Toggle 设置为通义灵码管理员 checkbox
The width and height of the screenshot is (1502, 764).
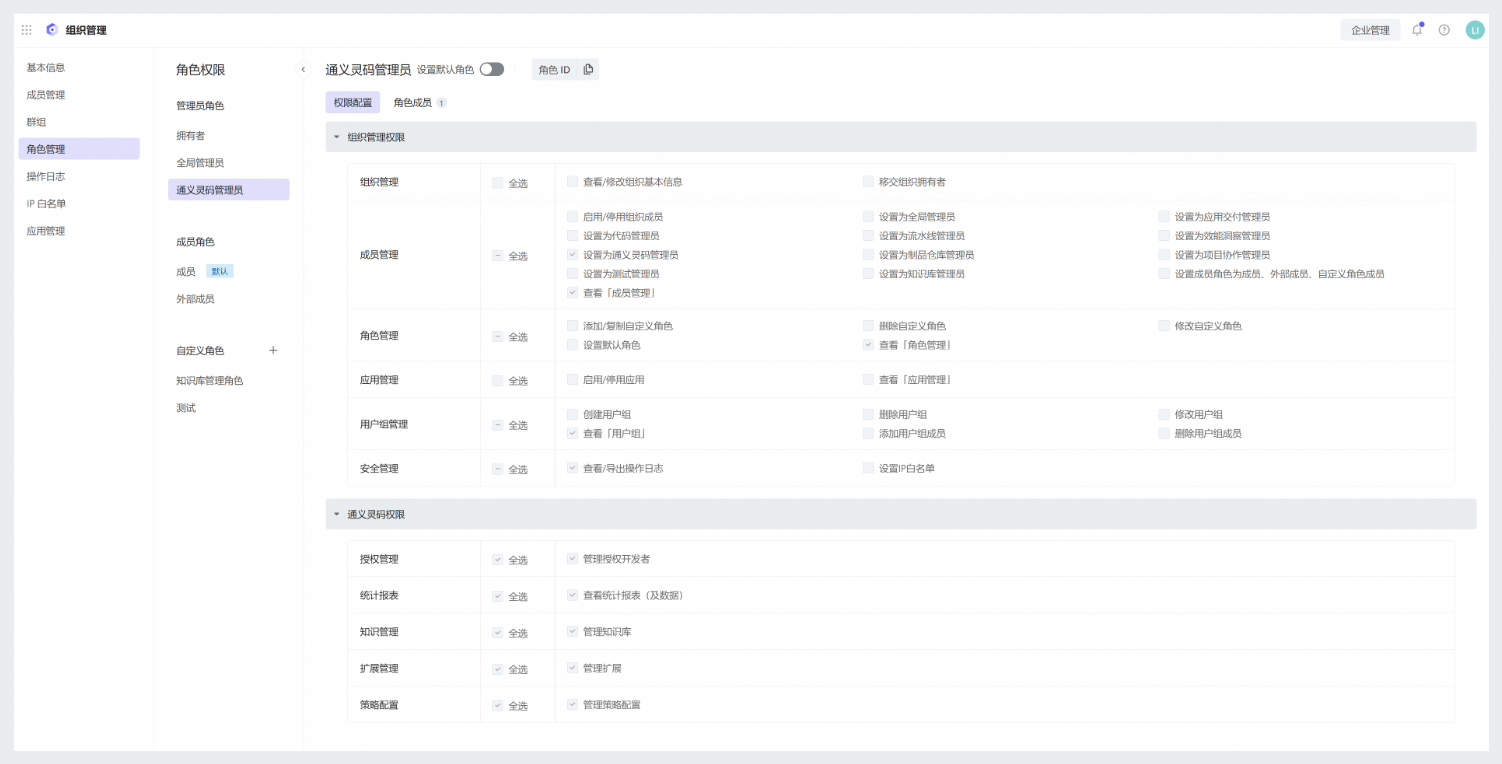pyautogui.click(x=572, y=255)
